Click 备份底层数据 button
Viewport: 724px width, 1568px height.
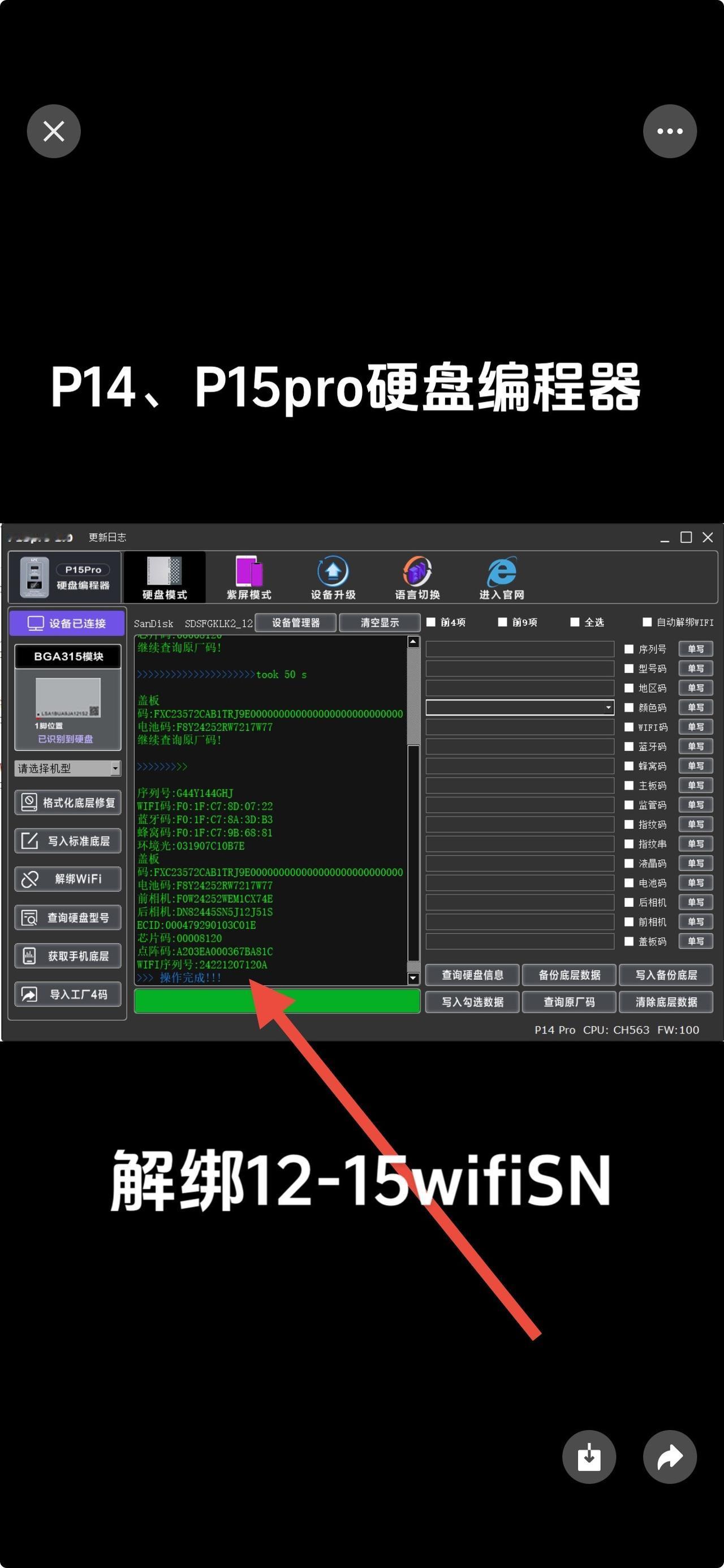pos(570,974)
